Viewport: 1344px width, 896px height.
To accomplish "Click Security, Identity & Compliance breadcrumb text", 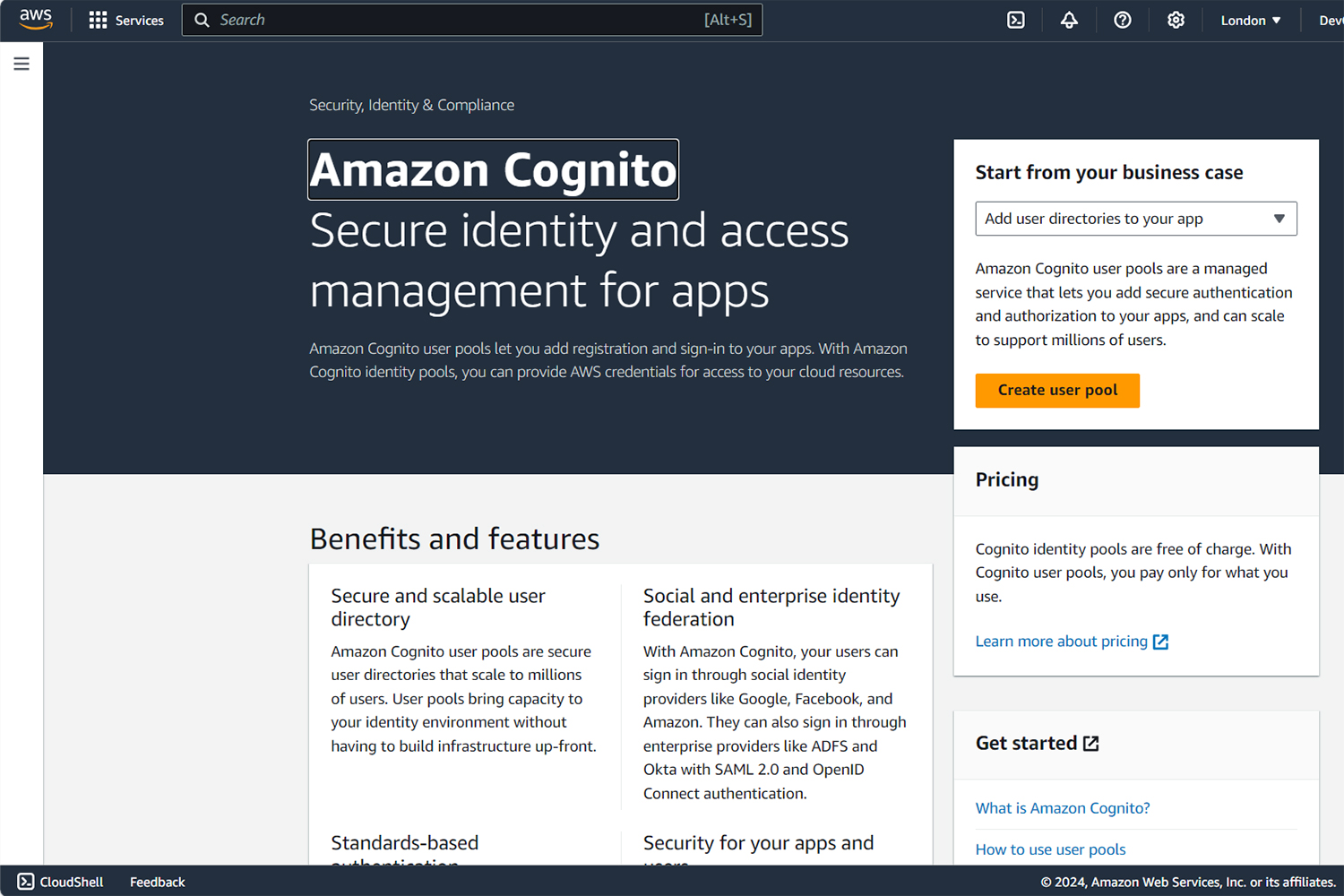I will pyautogui.click(x=412, y=105).
